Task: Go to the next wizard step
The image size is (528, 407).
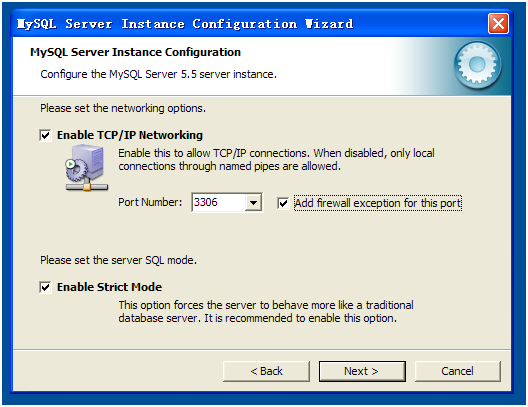Action: coord(362,371)
